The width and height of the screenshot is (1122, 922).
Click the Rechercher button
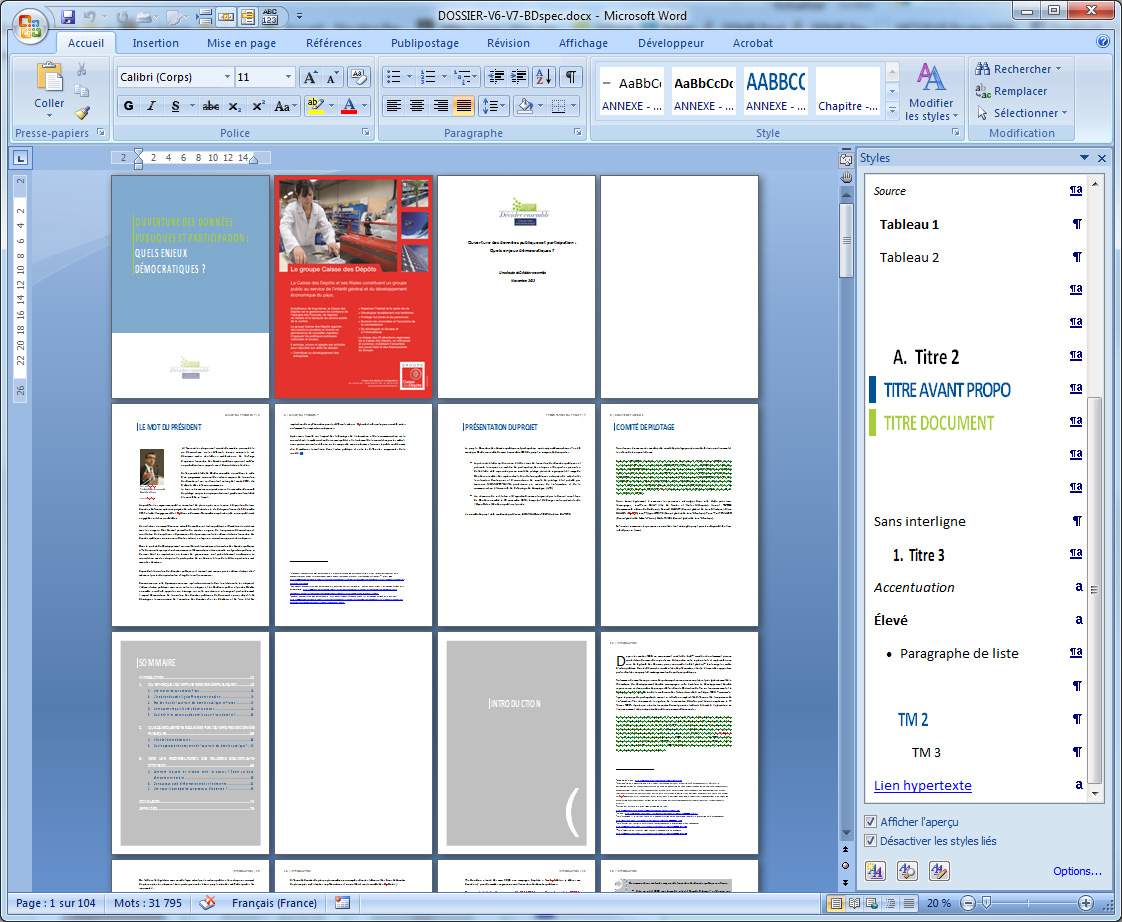1017,69
